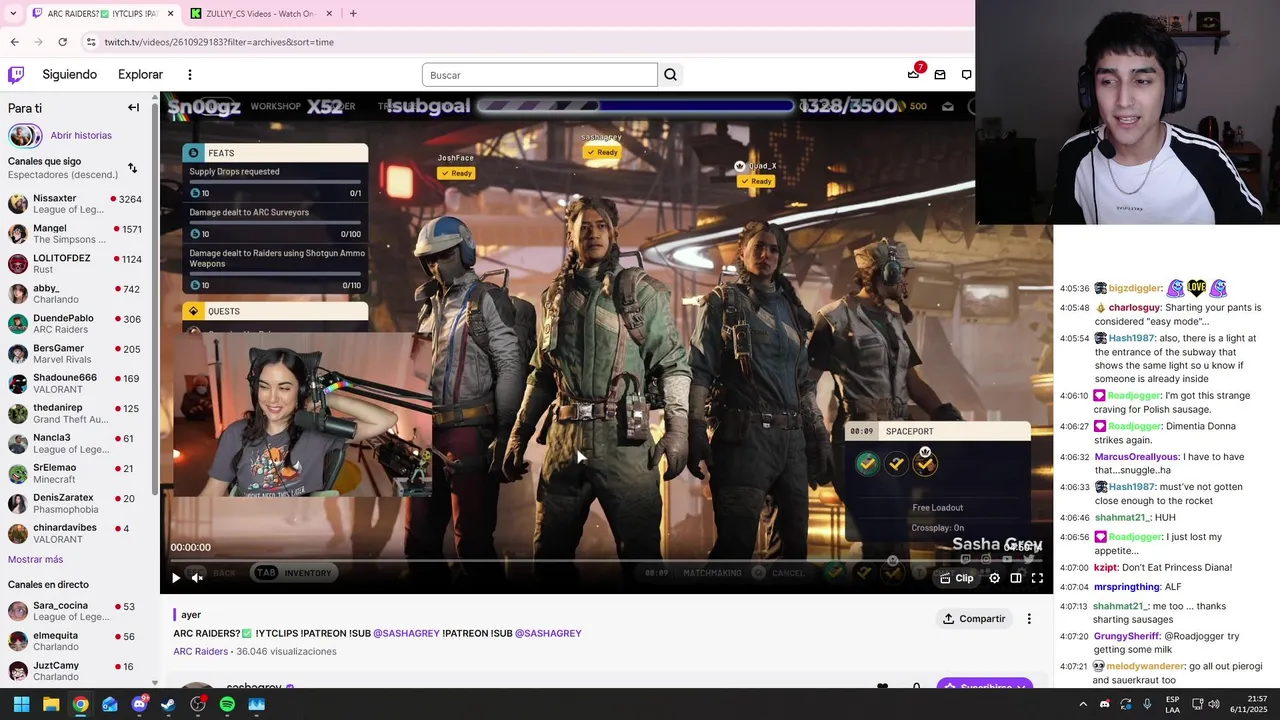The image size is (1280, 720).
Task: Open thedanirep channel in sidebar
Action: point(75,414)
